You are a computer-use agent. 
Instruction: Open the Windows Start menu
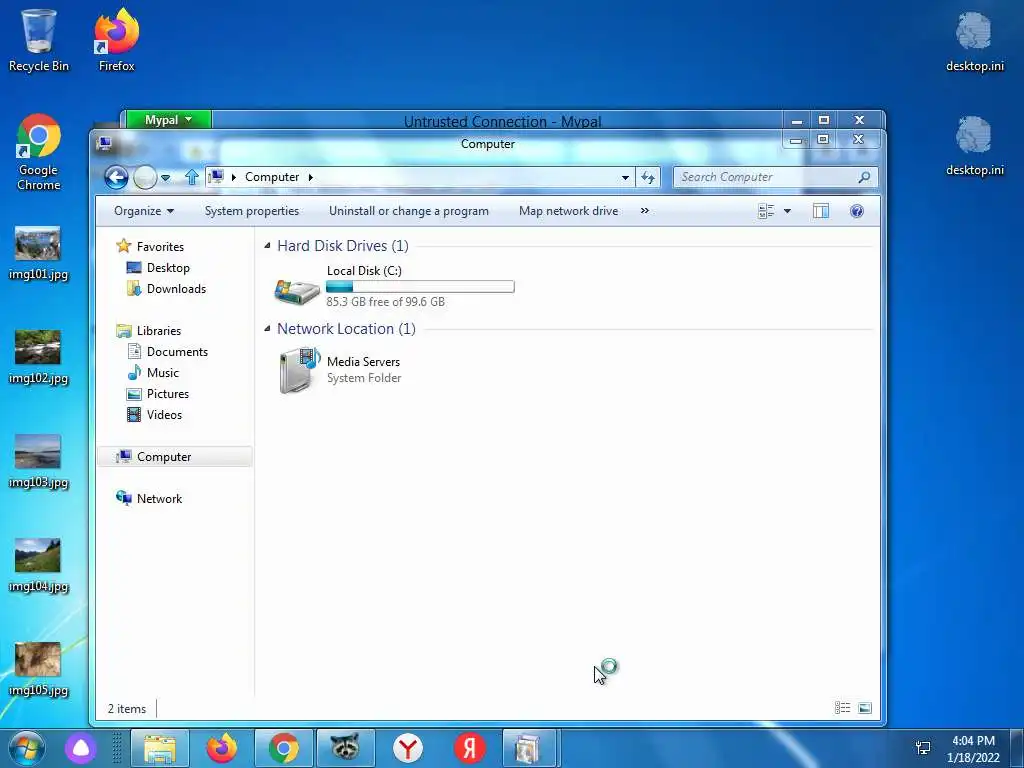pyautogui.click(x=26, y=748)
